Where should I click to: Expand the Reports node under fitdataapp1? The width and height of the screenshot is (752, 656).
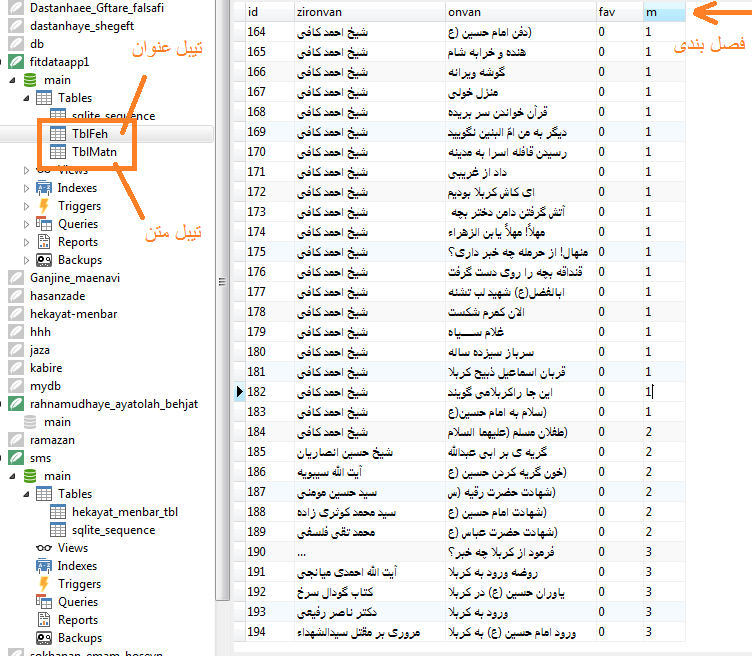tap(27, 242)
